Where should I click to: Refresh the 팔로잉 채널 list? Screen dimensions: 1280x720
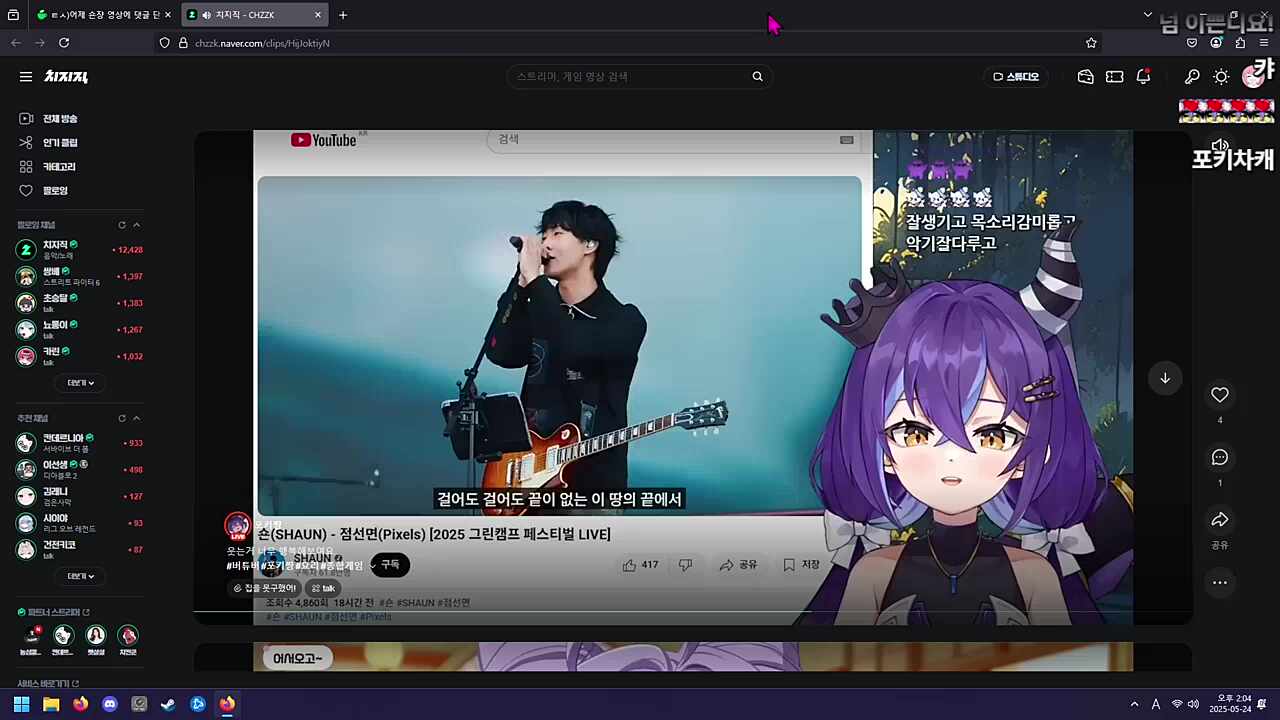click(122, 225)
